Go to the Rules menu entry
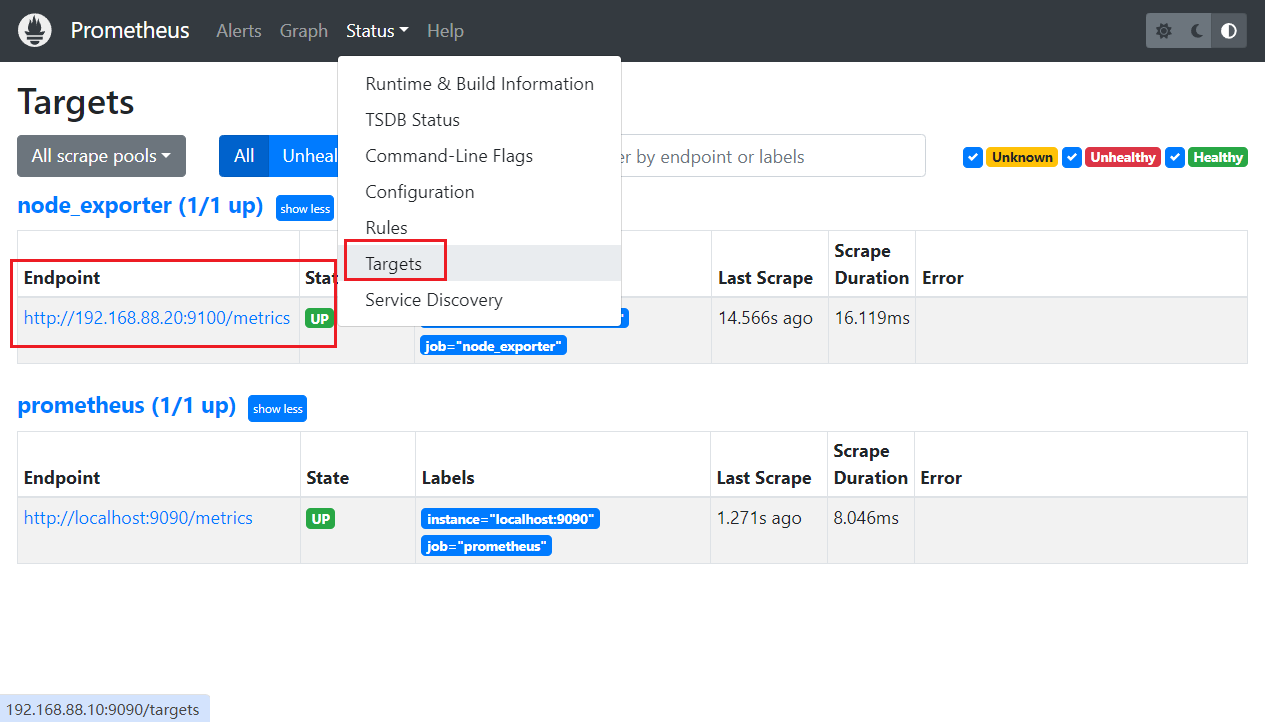The width and height of the screenshot is (1265, 722). pyautogui.click(x=479, y=228)
